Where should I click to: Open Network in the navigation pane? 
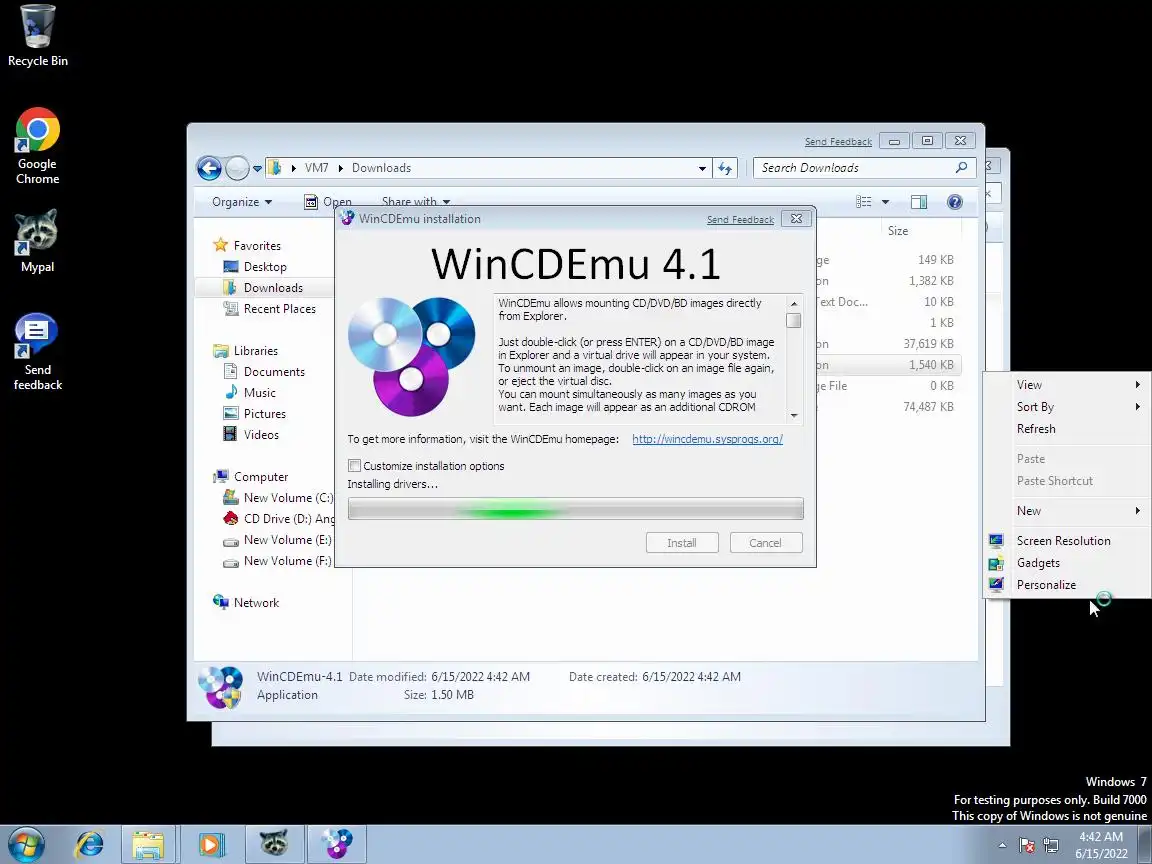[x=256, y=602]
